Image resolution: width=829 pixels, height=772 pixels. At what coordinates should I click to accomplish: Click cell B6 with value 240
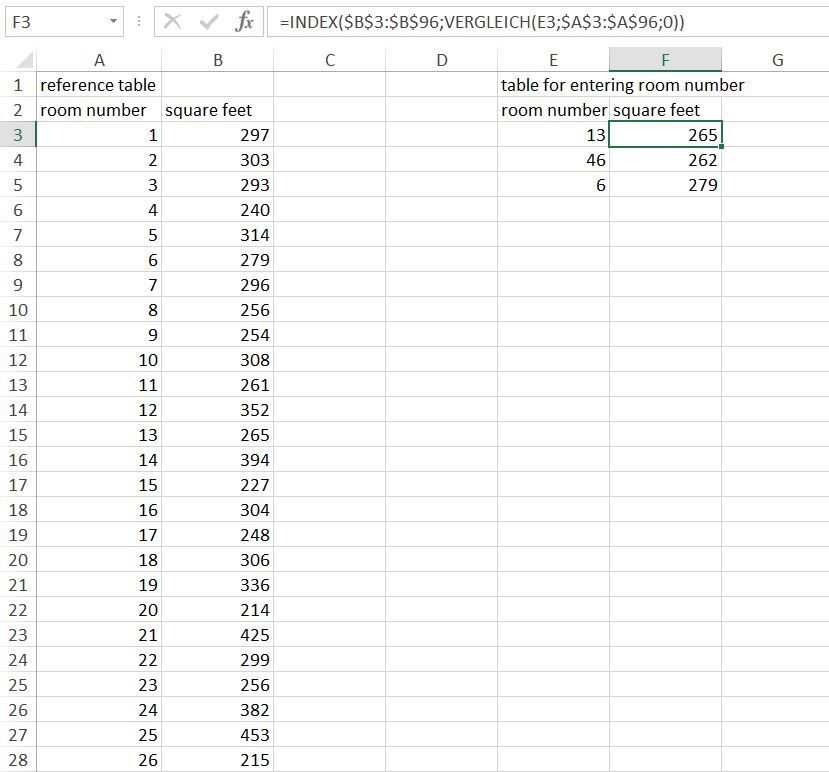coord(217,210)
